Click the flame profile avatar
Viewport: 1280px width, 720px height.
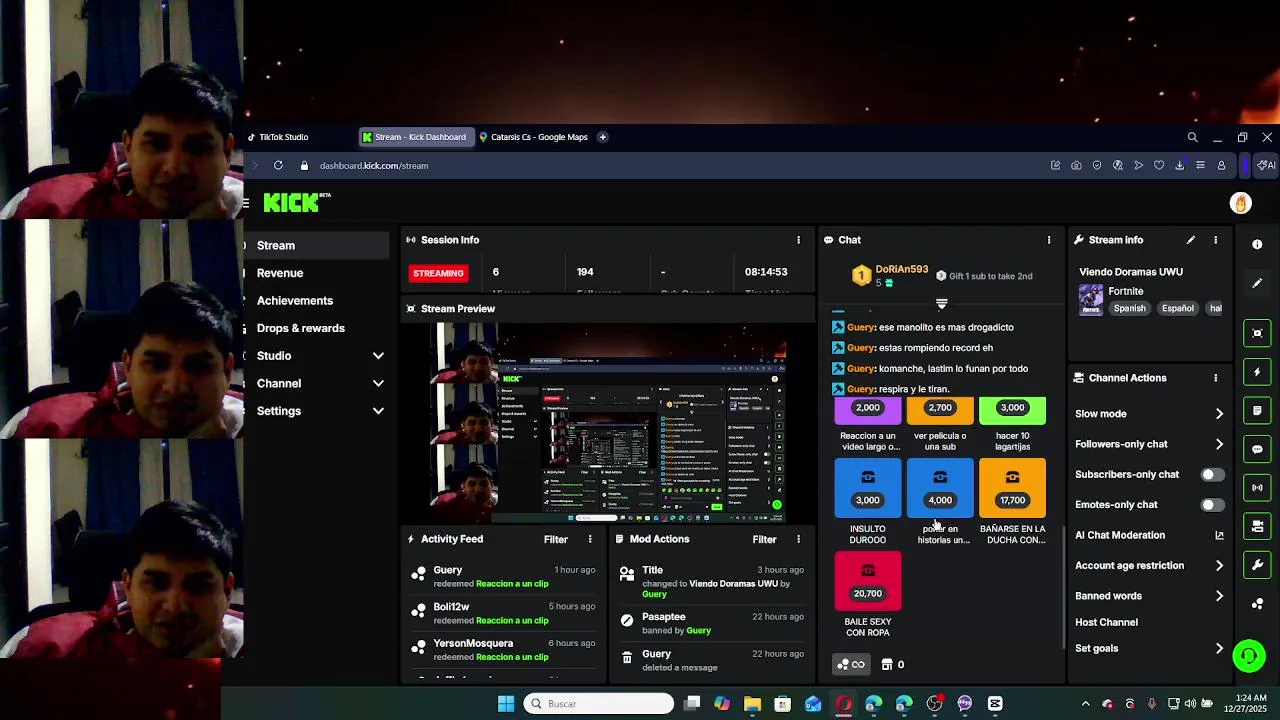pos(1240,203)
